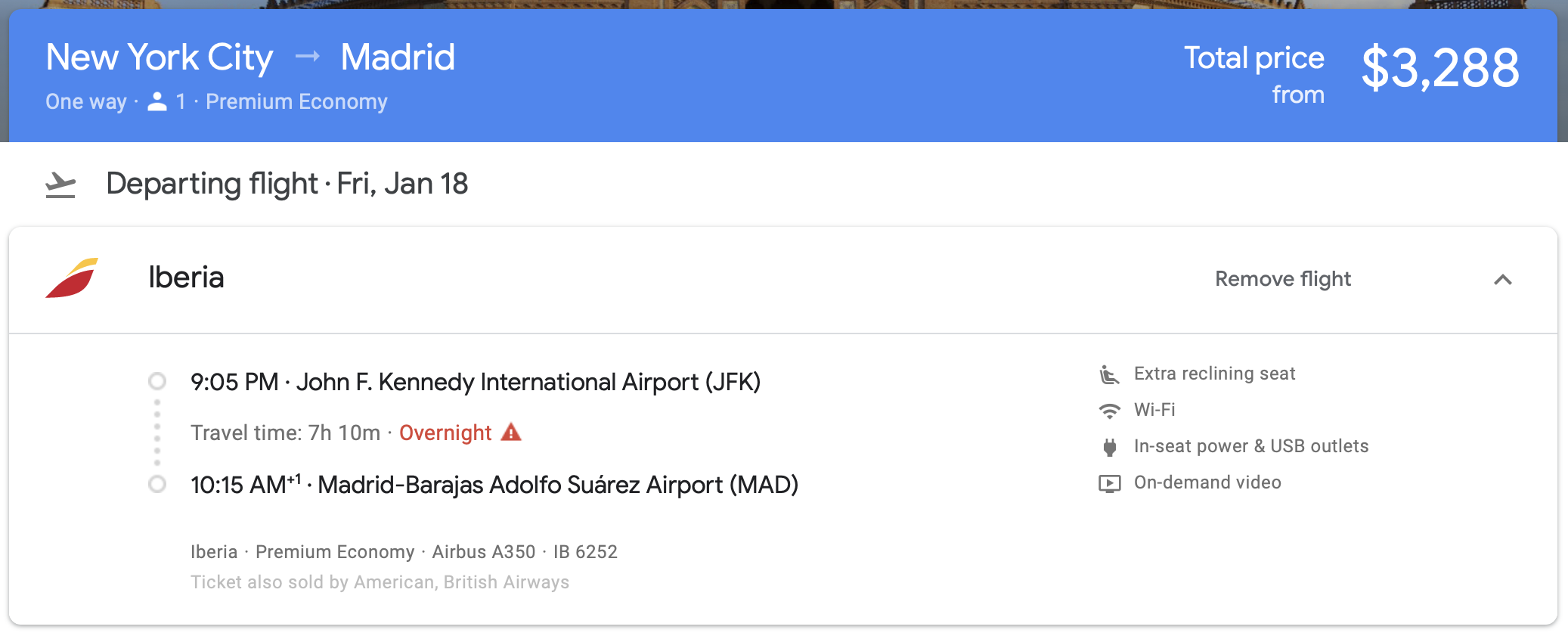Viewport: 1568px width, 639px height.
Task: Select the departing flight airplane icon
Action: [59, 183]
